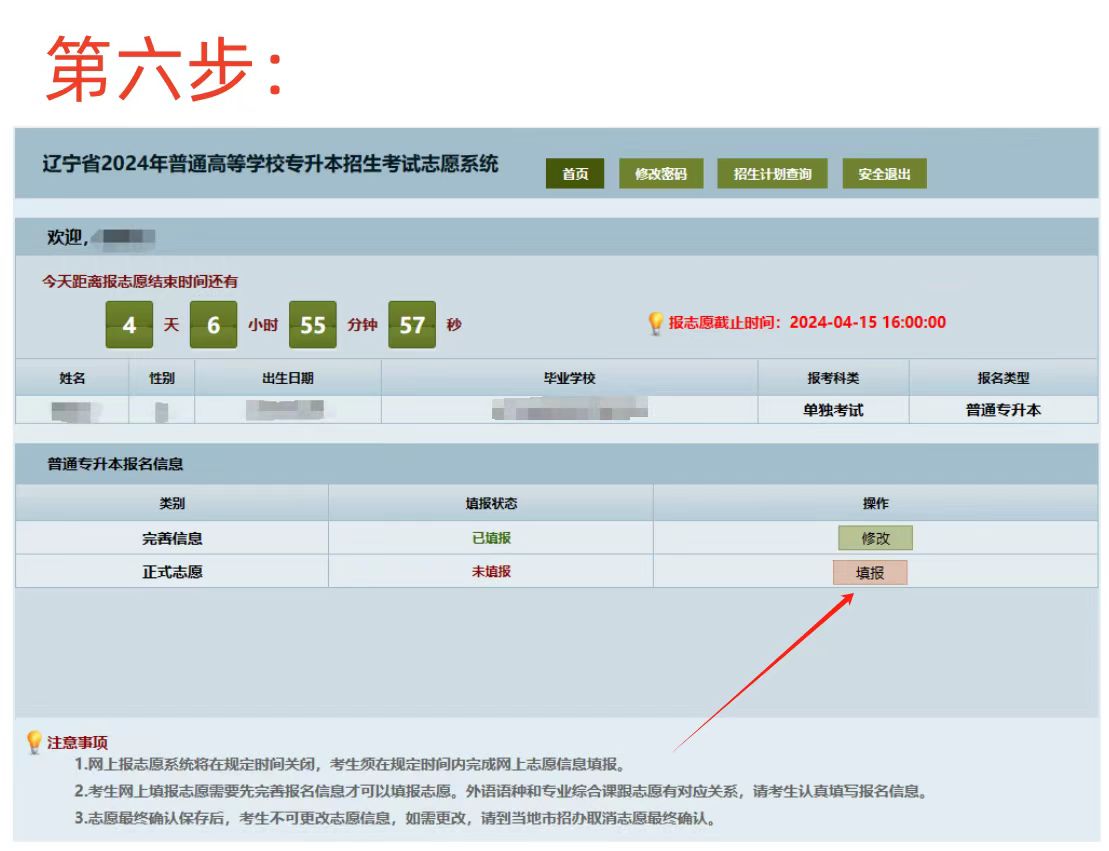Click lightbulb icon beside 报志愿截止时间
Image resolution: width=1109 pixels, height=851 pixels.
point(656,323)
